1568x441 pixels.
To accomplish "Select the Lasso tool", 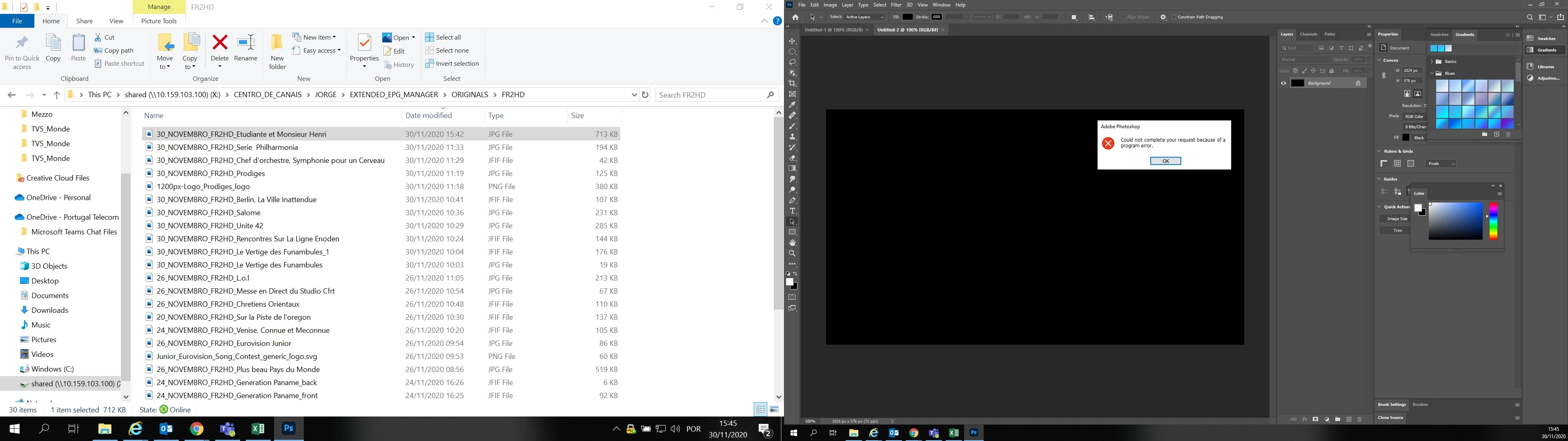I will point(792,62).
